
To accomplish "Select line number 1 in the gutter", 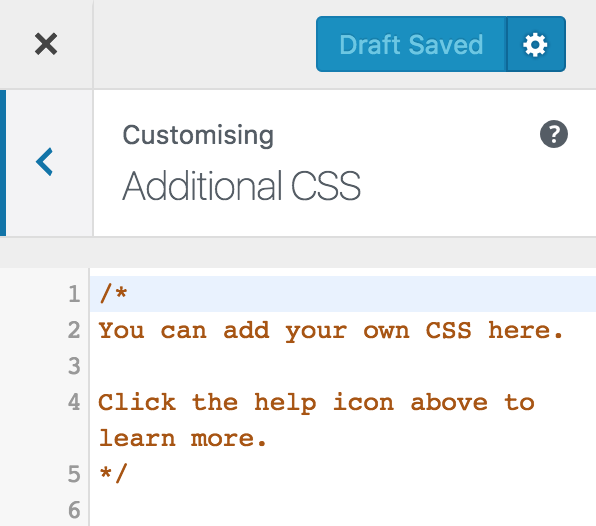I will tap(74, 294).
